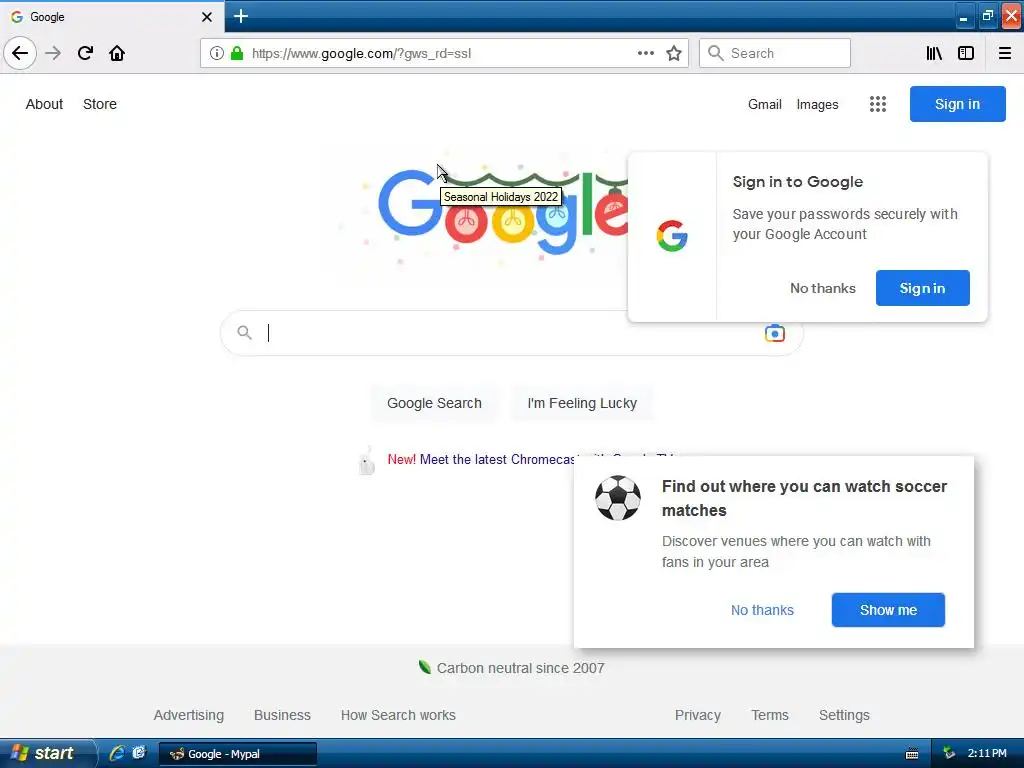Focus the browser toolbar Search box
This screenshot has height=768, width=1024.
[775, 53]
